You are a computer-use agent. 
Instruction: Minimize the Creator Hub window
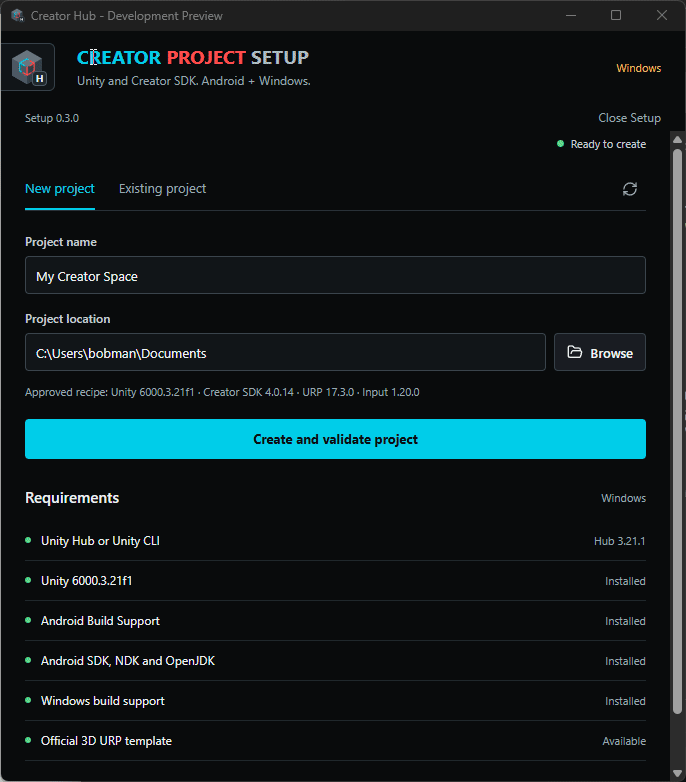click(571, 15)
